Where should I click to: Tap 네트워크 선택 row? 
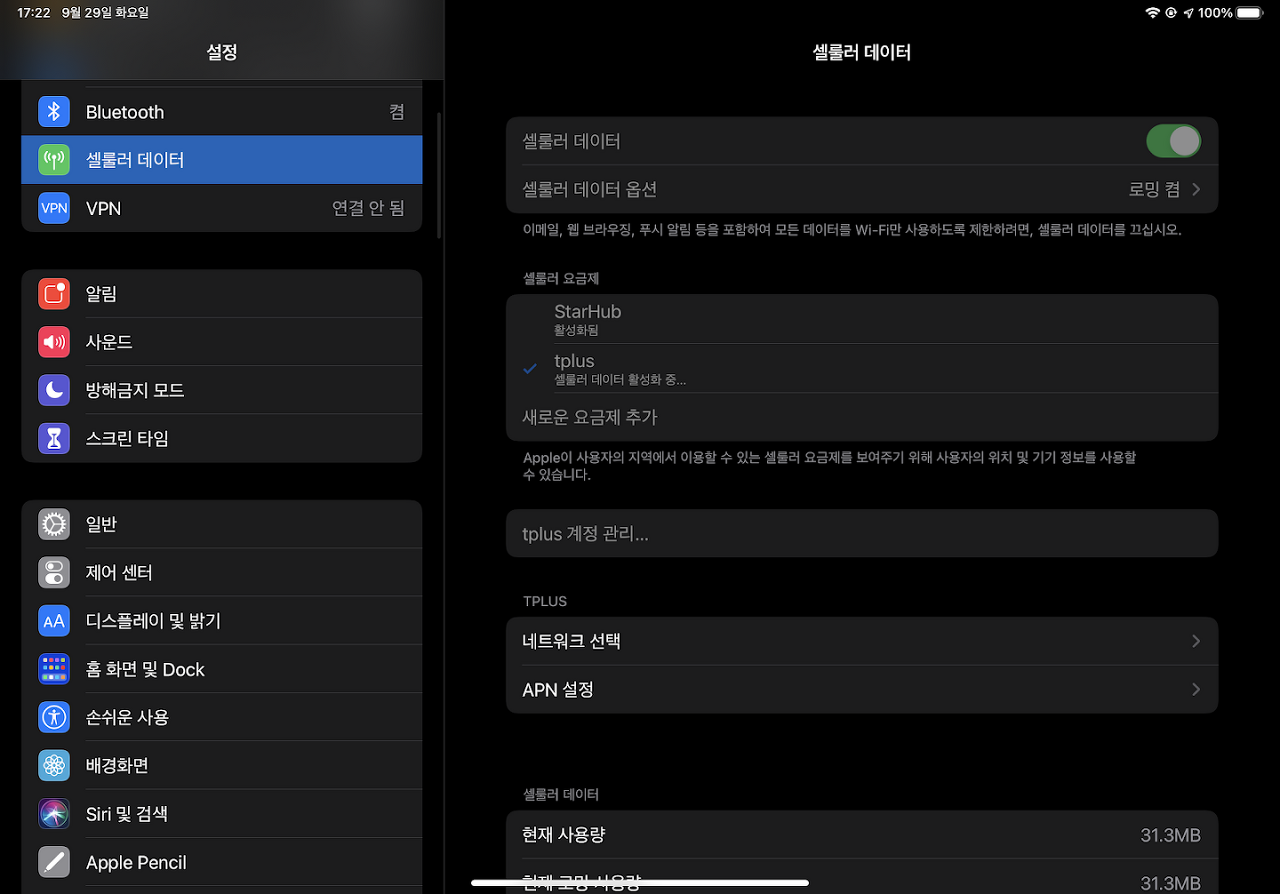(862, 641)
